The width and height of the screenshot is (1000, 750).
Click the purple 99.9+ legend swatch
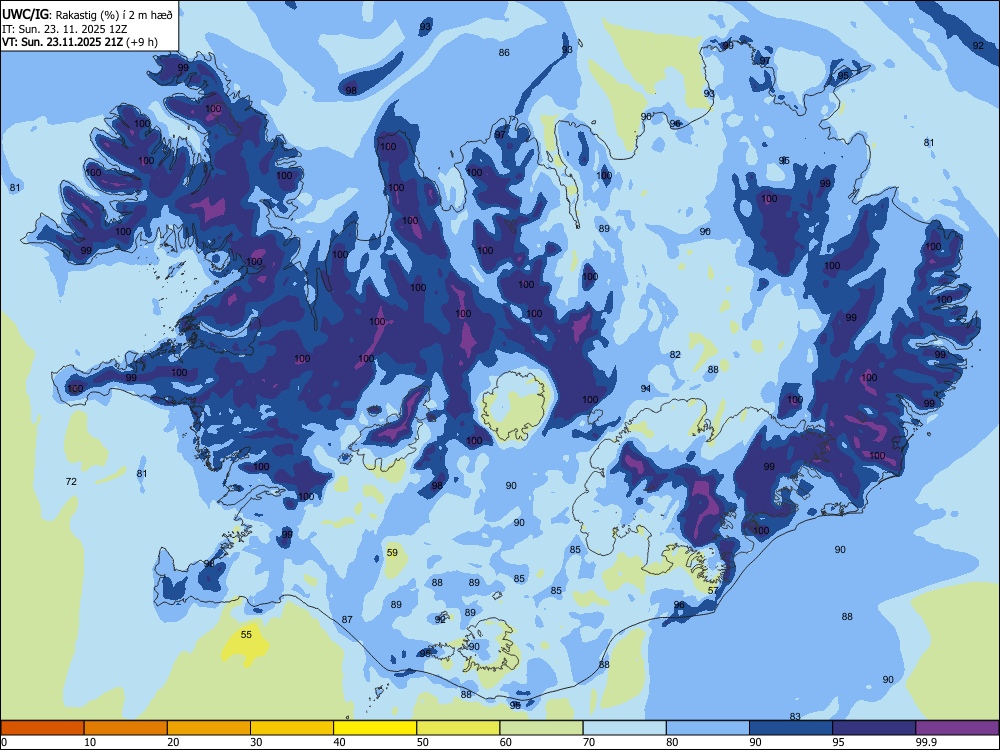957,728
